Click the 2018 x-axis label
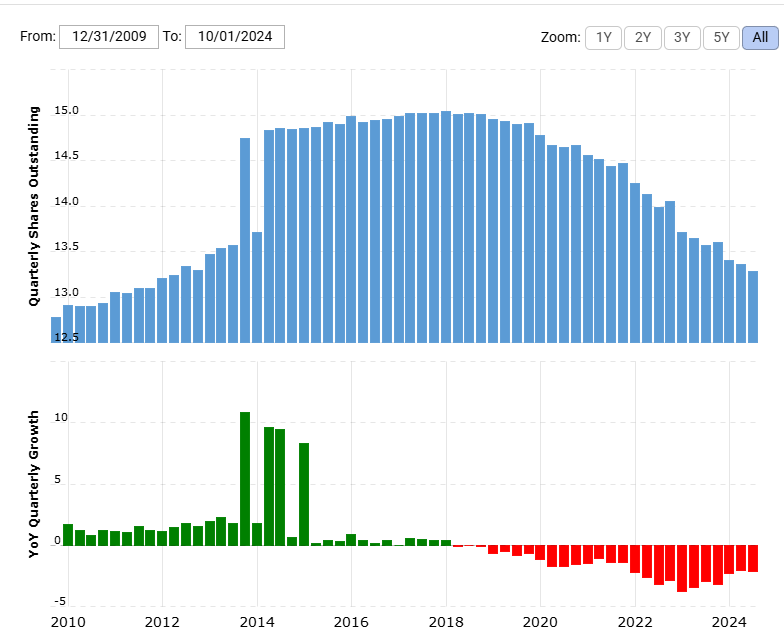 tap(446, 622)
